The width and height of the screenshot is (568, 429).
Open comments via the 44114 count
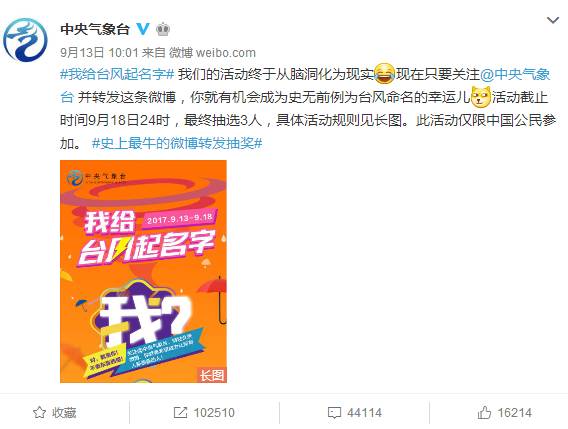(x=364, y=413)
